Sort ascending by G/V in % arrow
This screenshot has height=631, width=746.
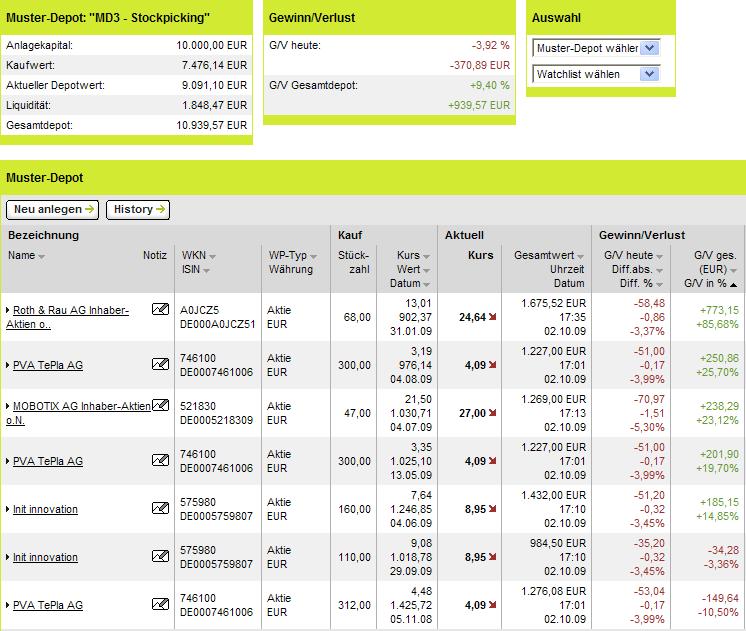(733, 285)
